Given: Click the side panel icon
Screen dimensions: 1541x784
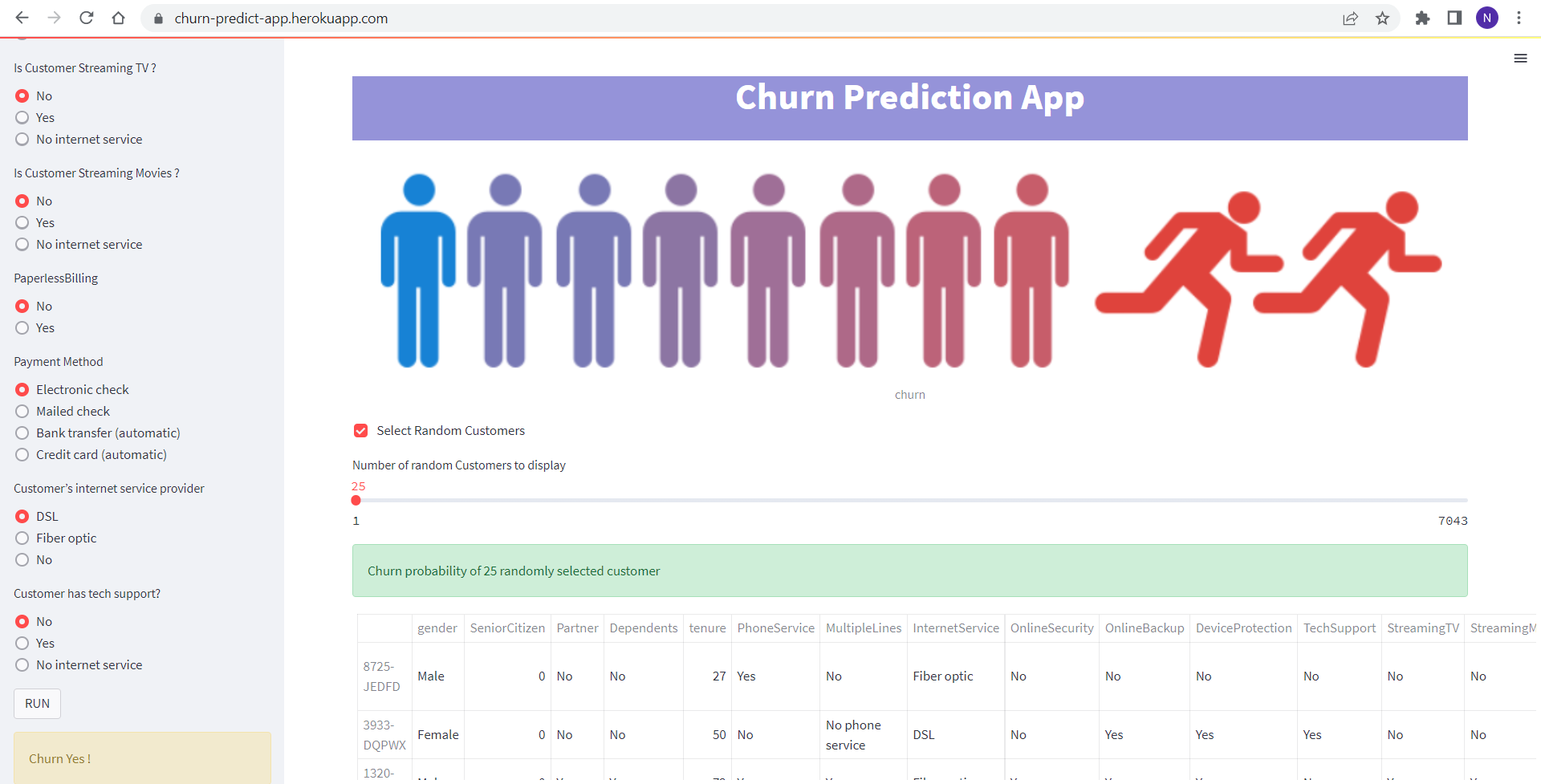Looking at the screenshot, I should pos(1454,18).
